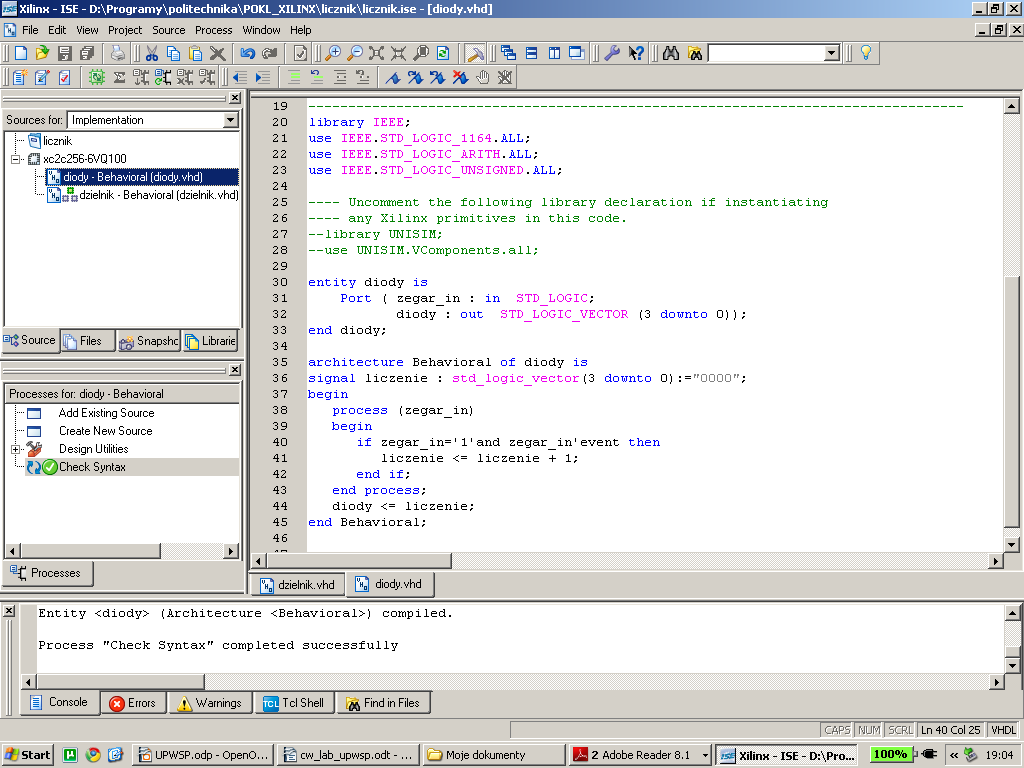Collapse the xc2c256-6VQ100 tree node
1024x768 pixels.
coord(16,159)
